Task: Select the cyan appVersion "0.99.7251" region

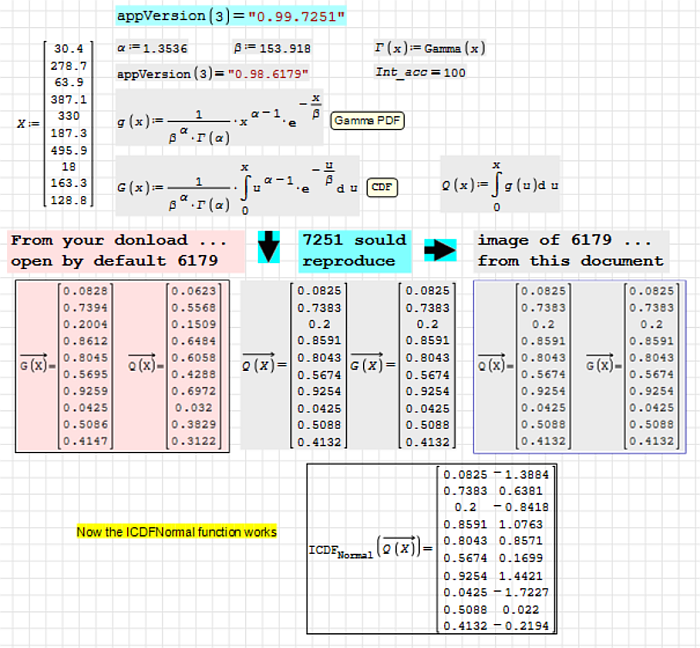Action: pos(231,16)
